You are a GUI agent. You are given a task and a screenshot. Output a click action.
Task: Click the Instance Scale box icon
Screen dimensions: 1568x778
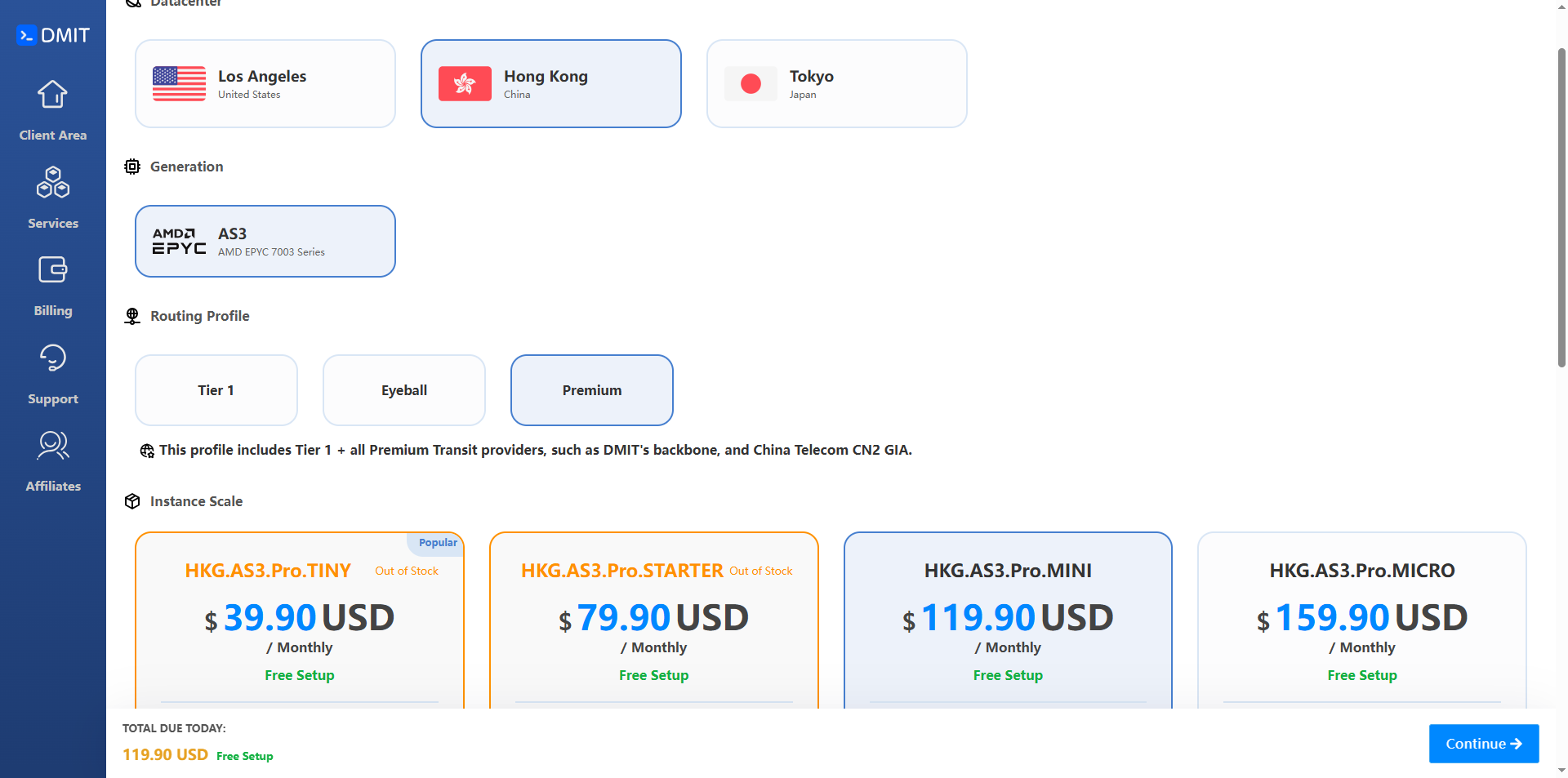[x=132, y=501]
